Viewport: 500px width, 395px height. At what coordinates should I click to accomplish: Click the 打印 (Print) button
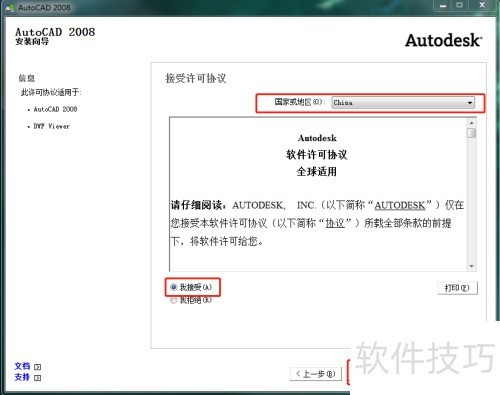(x=457, y=288)
